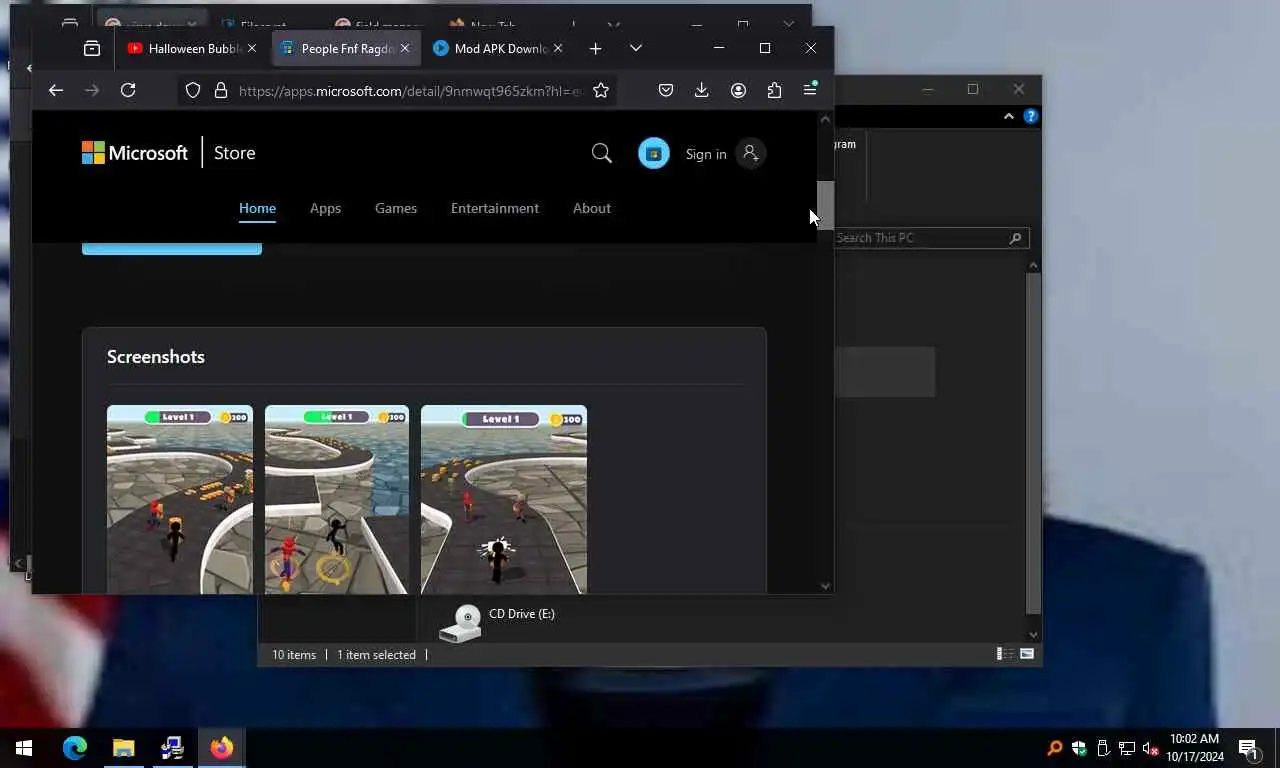The image size is (1280, 768).
Task: Switch to People Fnf Ragdoll tab
Action: (x=345, y=48)
